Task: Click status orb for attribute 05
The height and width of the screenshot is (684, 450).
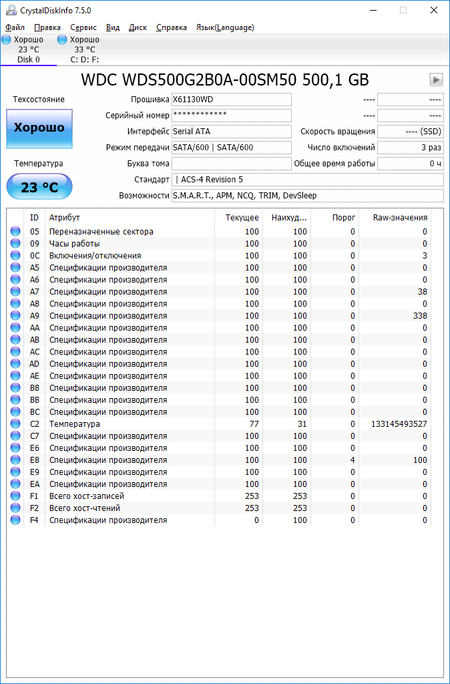Action: coord(15,232)
